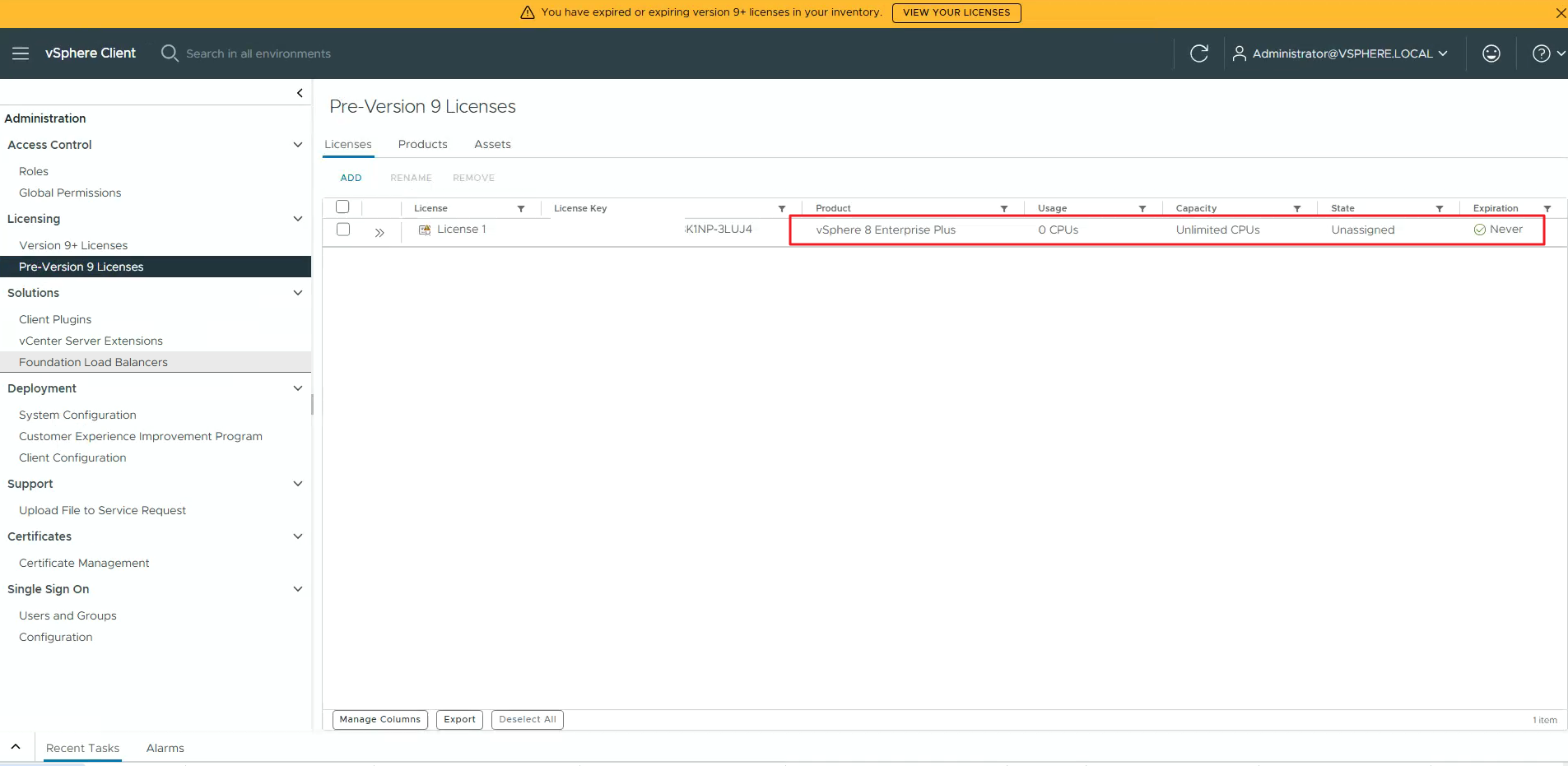Image resolution: width=1568 pixels, height=766 pixels.
Task: Open Manage Columns options
Action: [x=380, y=719]
